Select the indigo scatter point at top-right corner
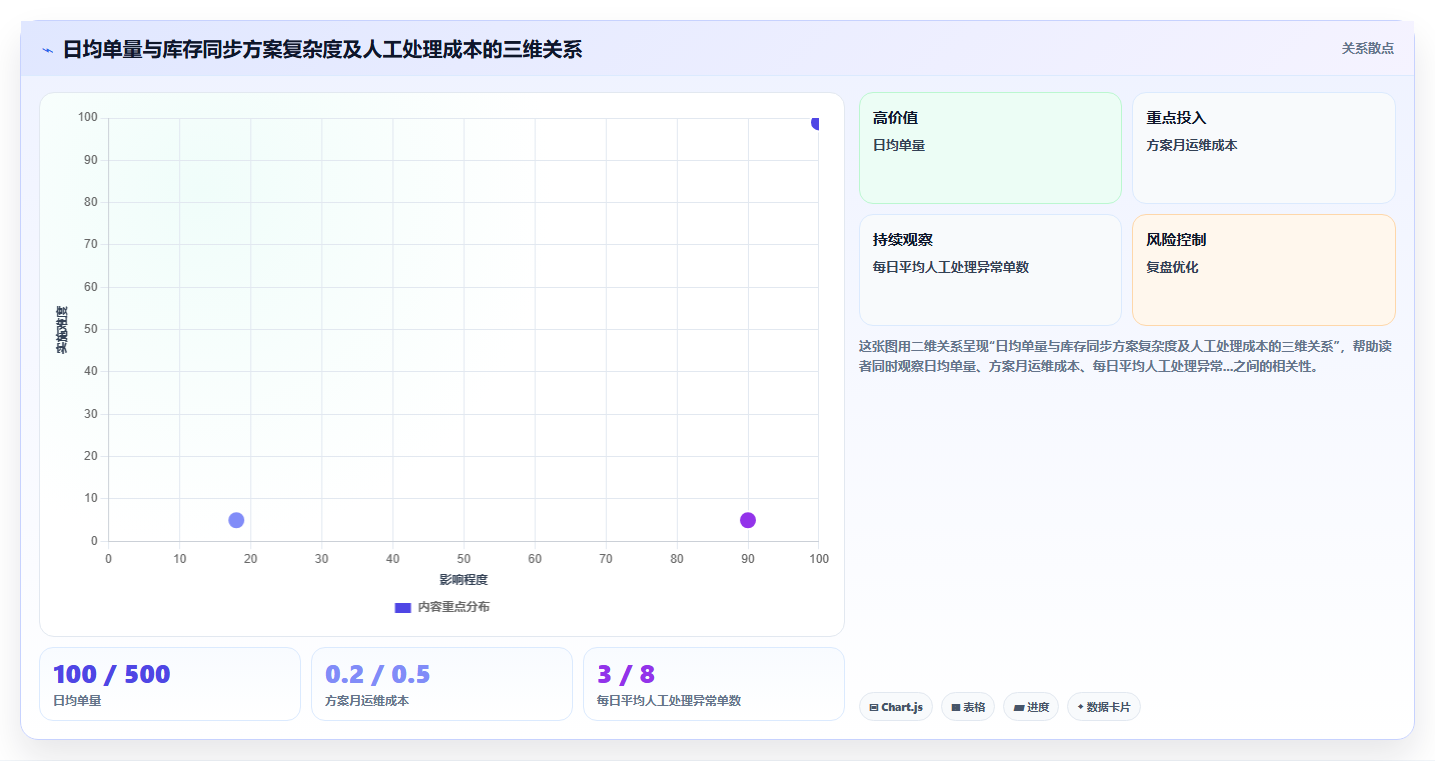This screenshot has height=761, width=1435. coord(816,123)
